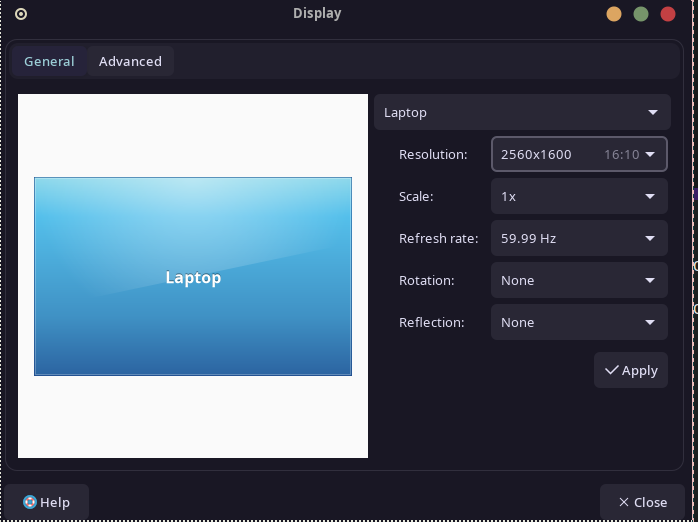Click the orange minimize window button
The height and width of the screenshot is (522, 698).
tap(614, 14)
